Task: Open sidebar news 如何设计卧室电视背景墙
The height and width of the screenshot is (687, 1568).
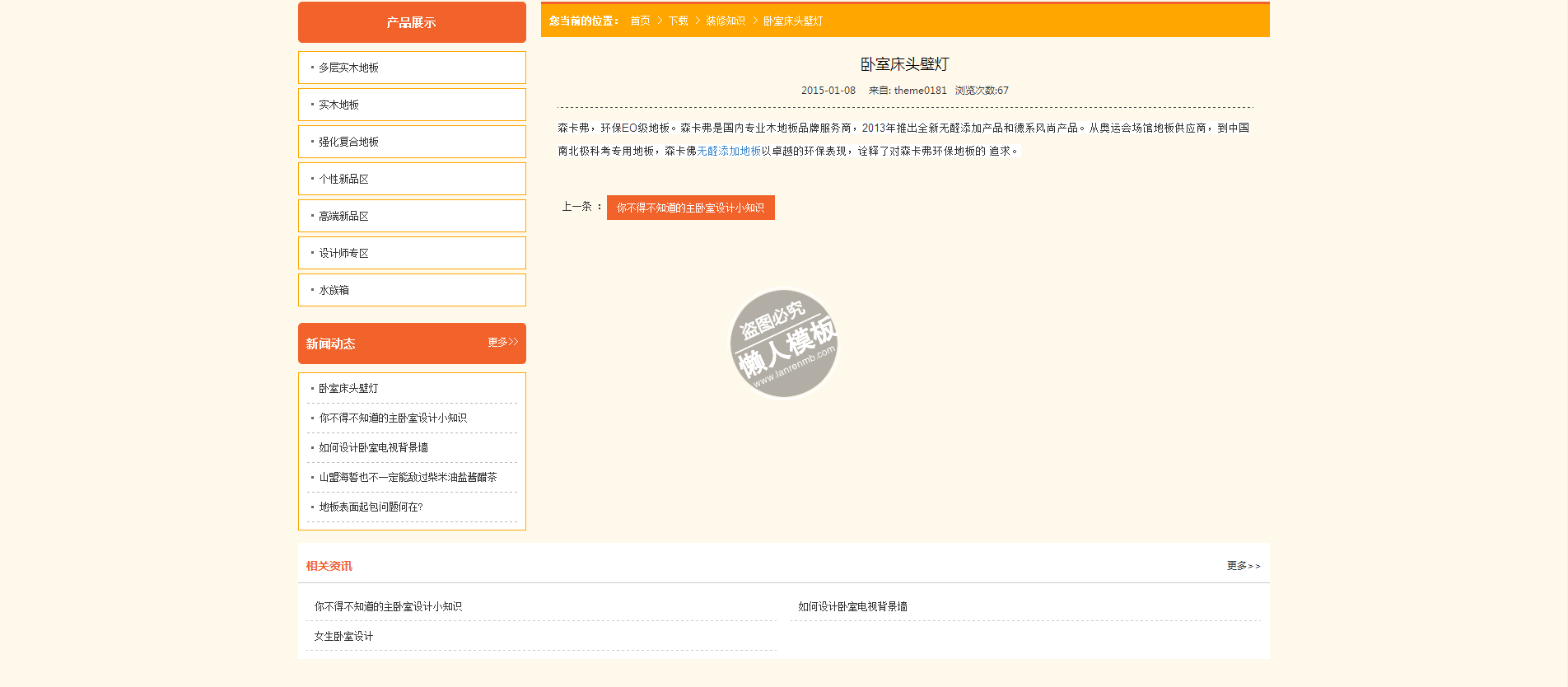Action: (x=373, y=447)
